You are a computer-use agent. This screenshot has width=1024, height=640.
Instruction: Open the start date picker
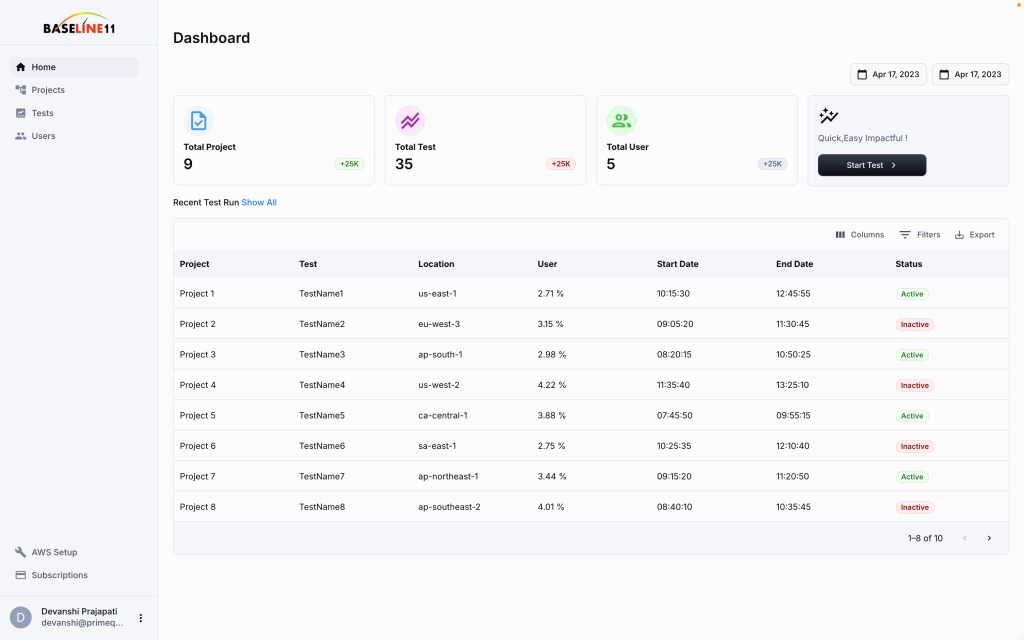point(888,74)
